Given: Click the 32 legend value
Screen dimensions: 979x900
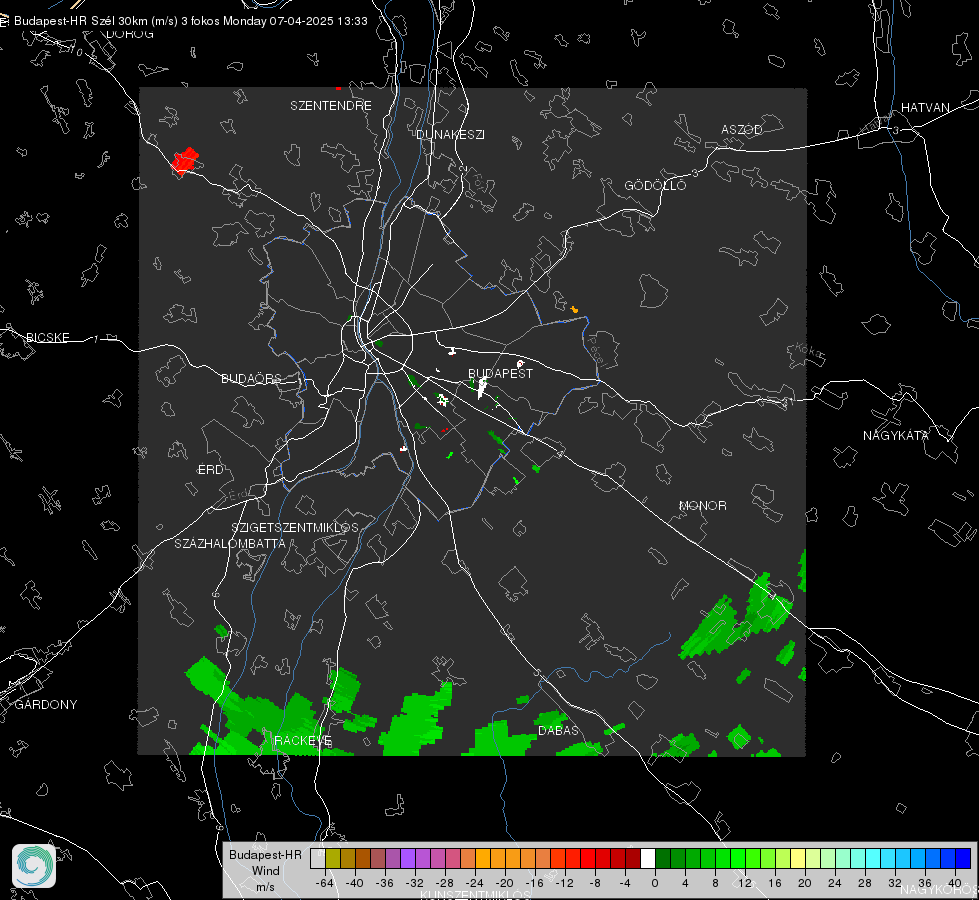Looking at the screenshot, I should [895, 883].
